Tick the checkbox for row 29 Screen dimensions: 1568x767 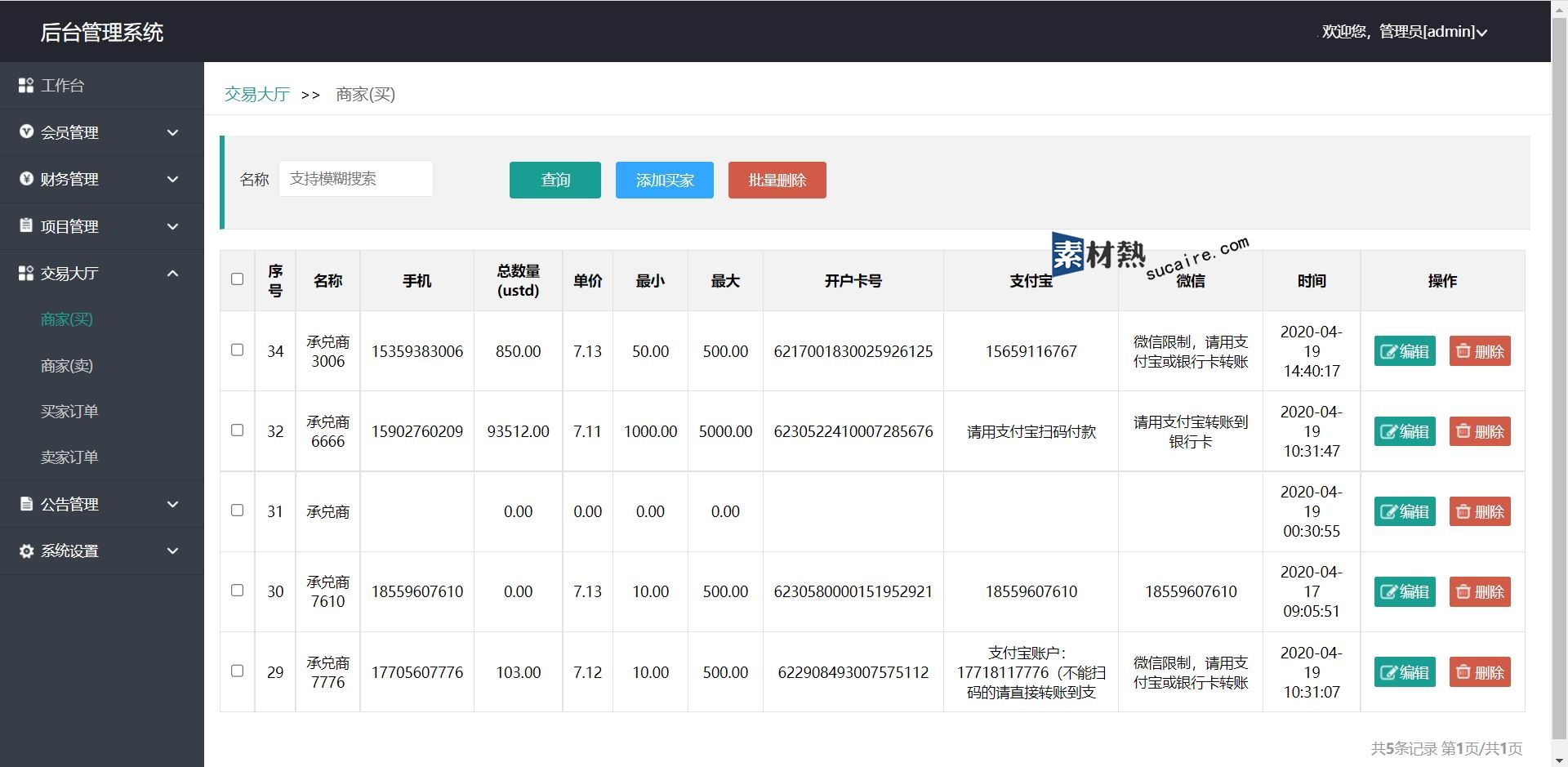click(238, 671)
